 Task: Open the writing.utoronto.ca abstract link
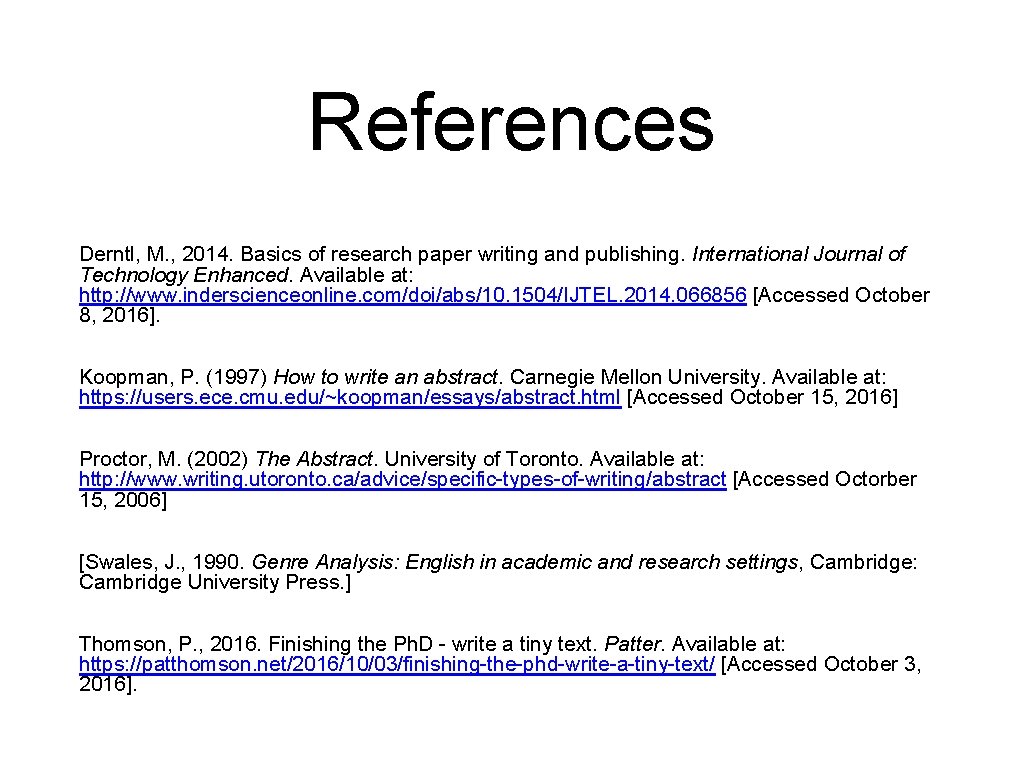click(402, 479)
